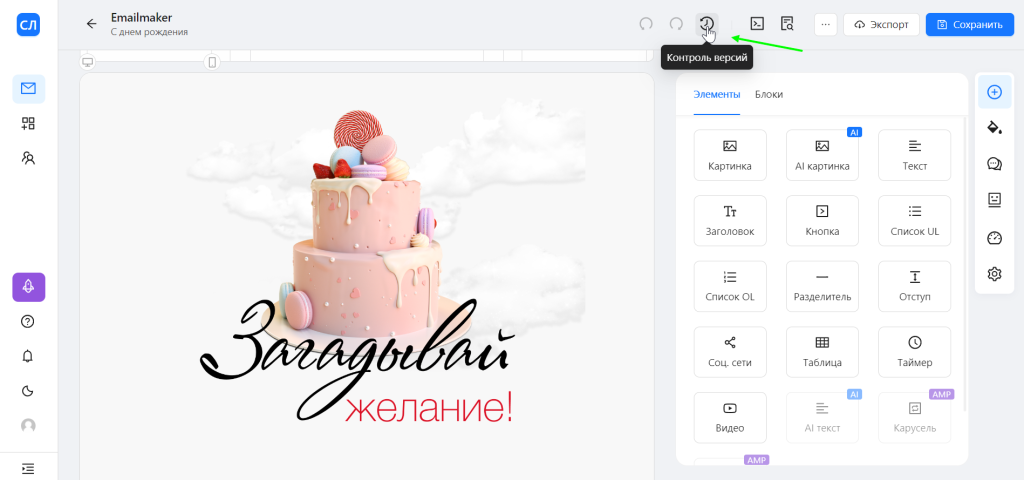This screenshot has height=480, width=1024.
Task: Open the contact-card panel icon in right toolbar
Action: tap(995, 200)
